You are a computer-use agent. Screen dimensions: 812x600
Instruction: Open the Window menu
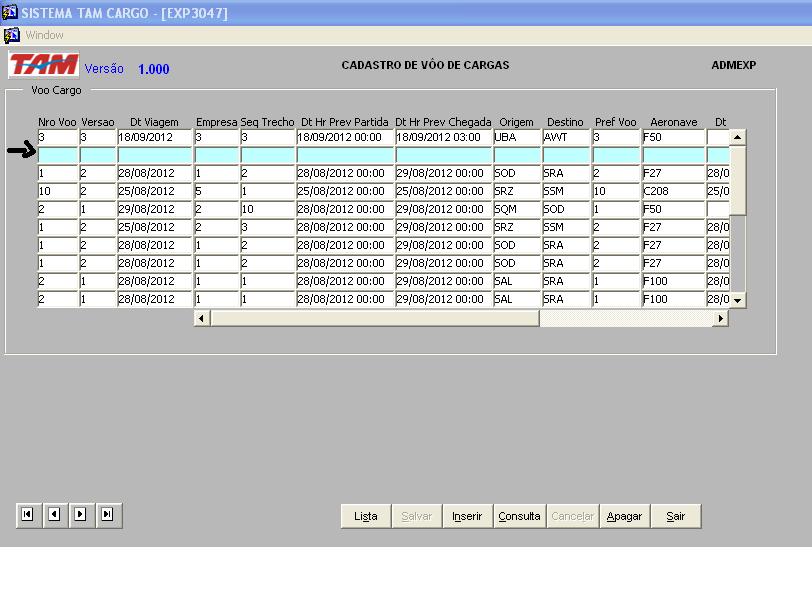[x=44, y=35]
